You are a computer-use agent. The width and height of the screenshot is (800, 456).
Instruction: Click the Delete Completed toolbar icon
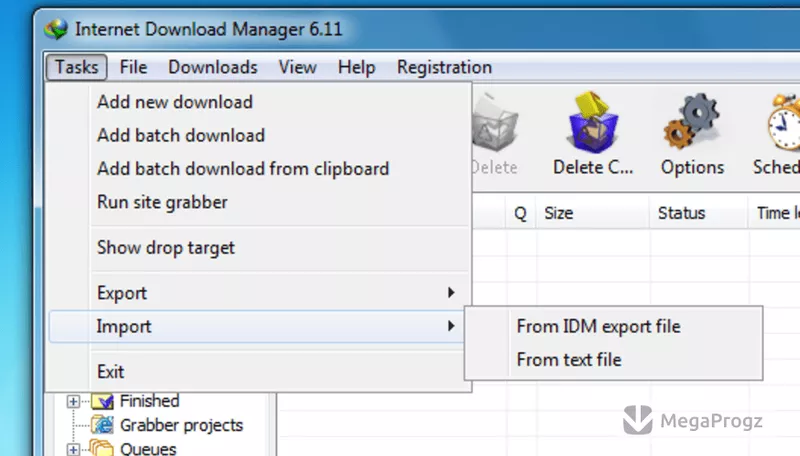592,123
